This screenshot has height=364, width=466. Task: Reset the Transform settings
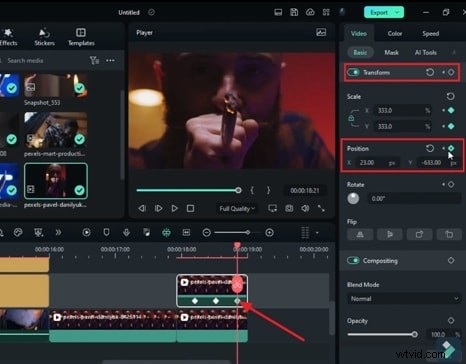coord(430,72)
